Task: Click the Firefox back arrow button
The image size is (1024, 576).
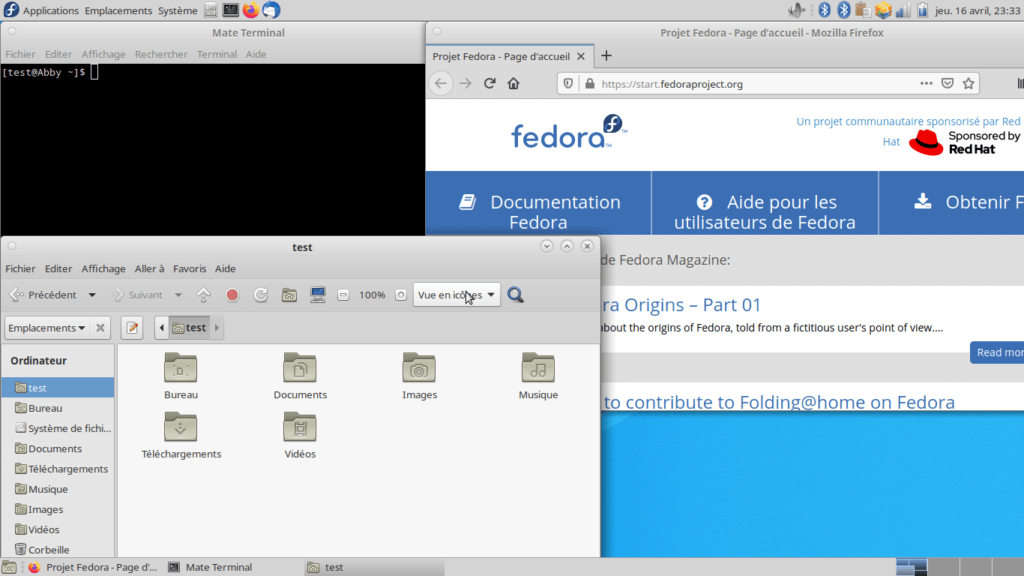Action: coord(441,84)
